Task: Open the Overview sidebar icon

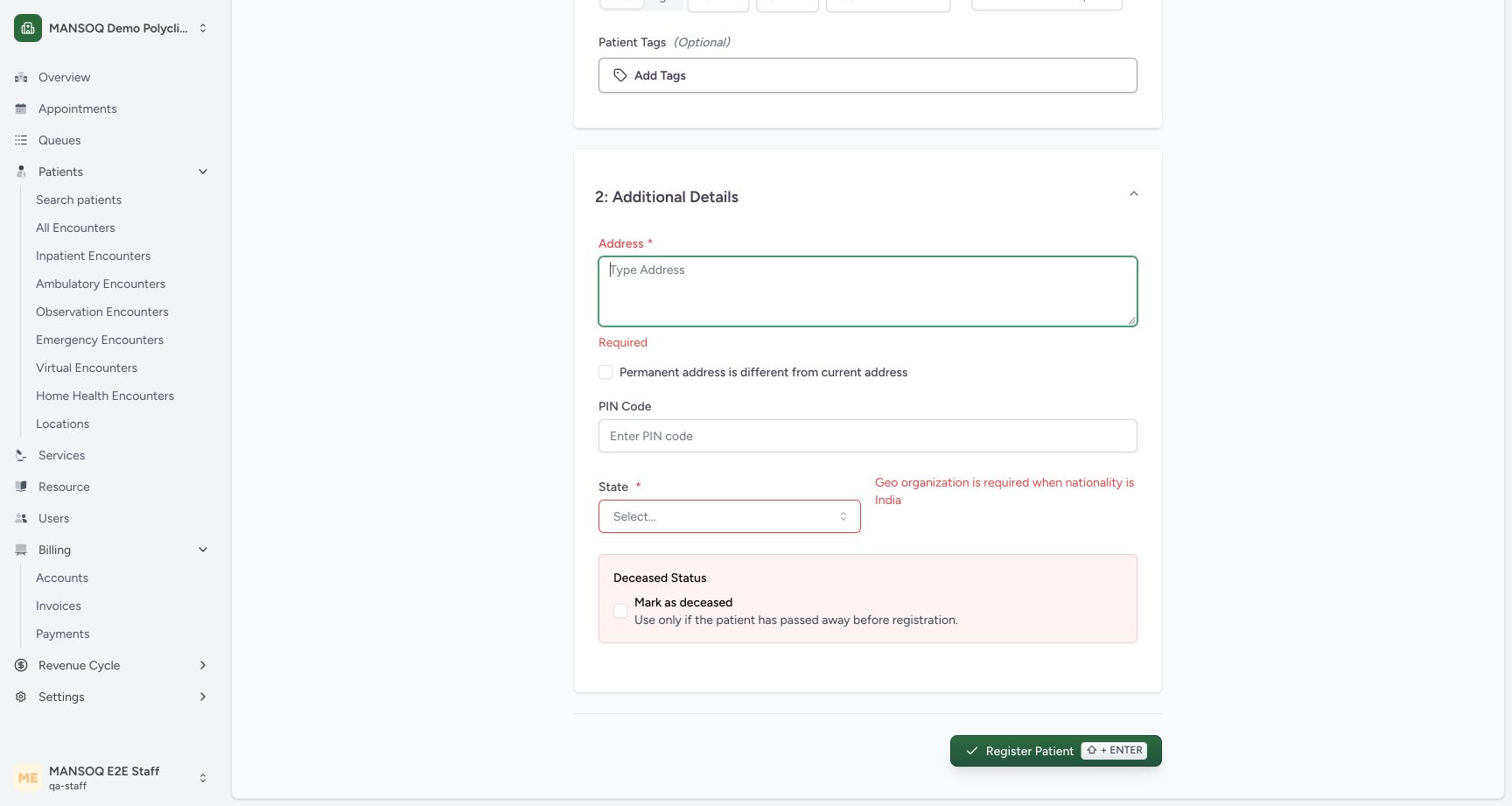Action: point(21,77)
